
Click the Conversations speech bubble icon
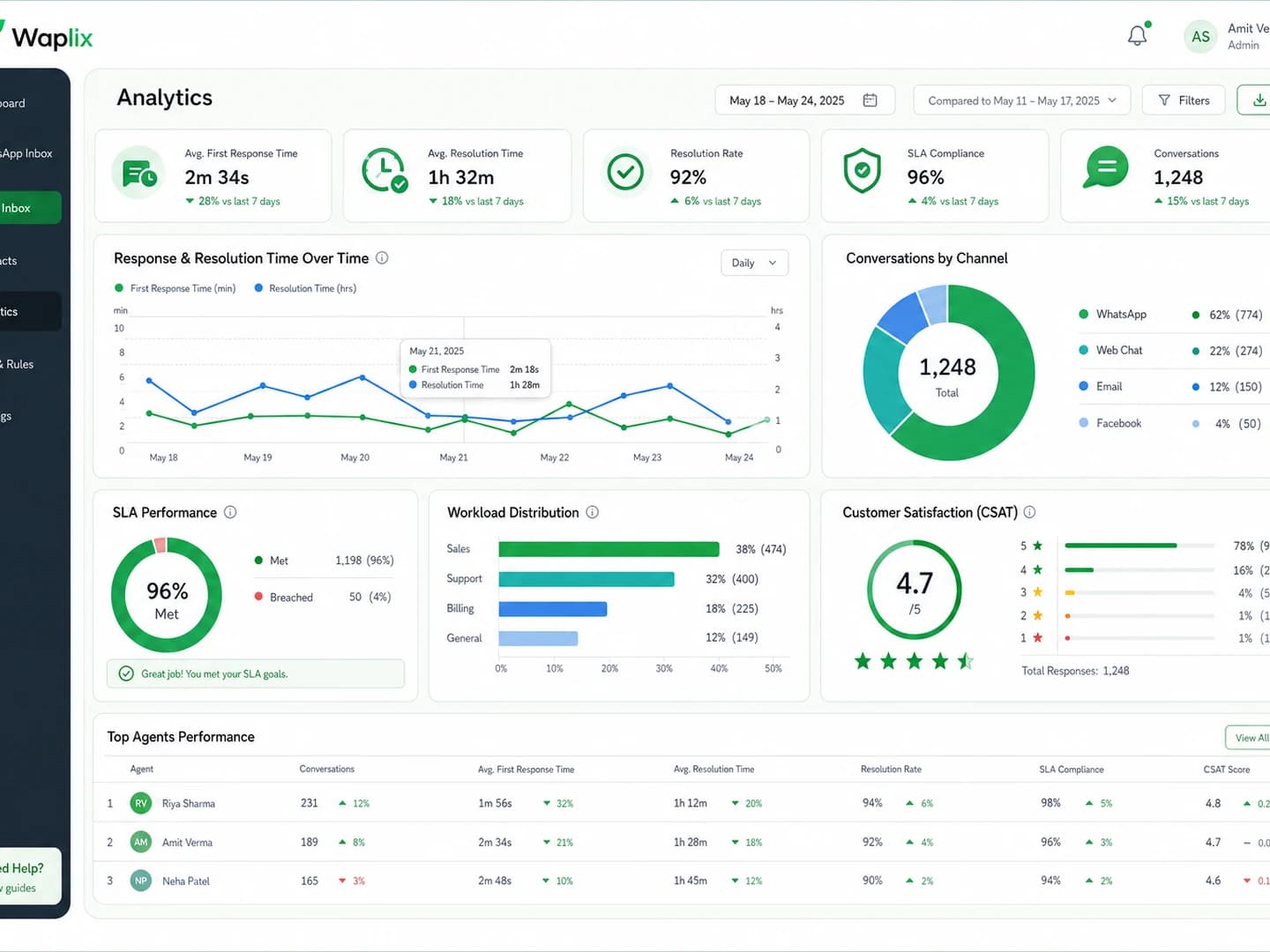pyautogui.click(x=1106, y=167)
